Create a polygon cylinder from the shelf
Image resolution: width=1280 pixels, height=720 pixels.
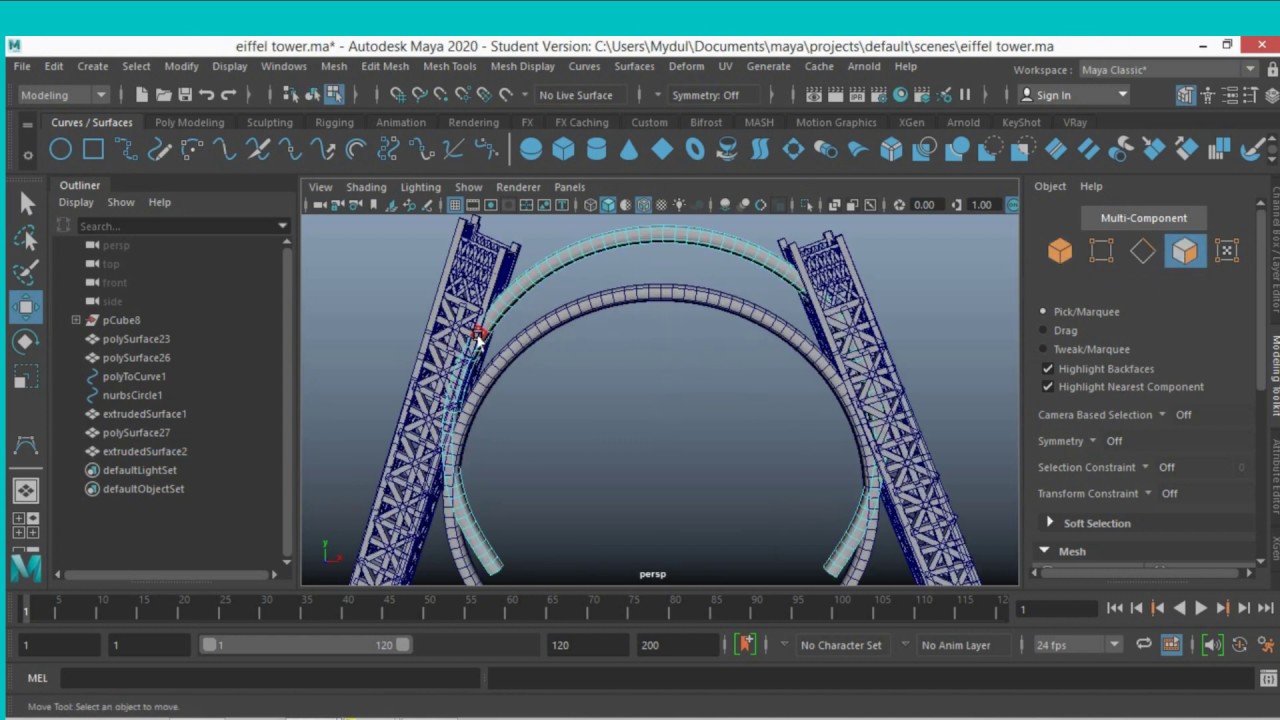tap(597, 150)
